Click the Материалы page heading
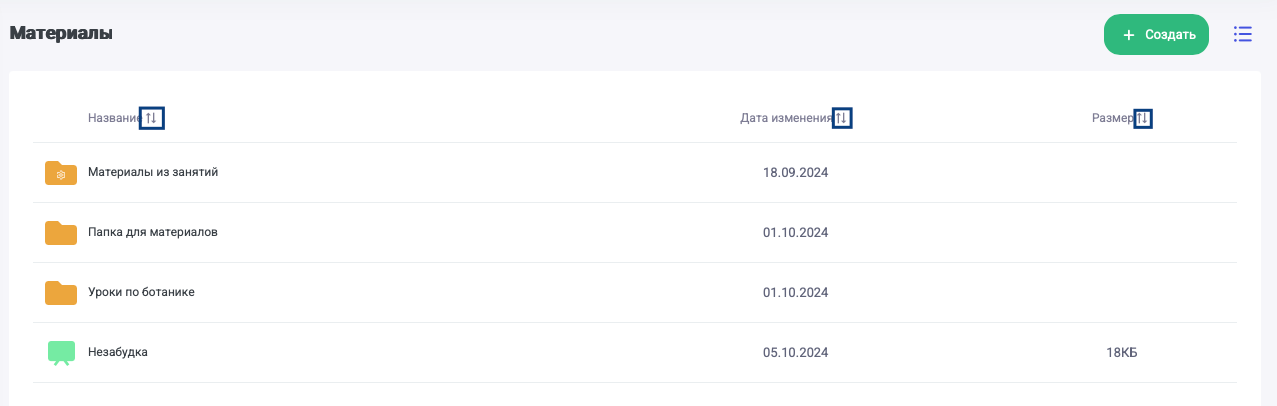1277x406 pixels. coord(61,33)
